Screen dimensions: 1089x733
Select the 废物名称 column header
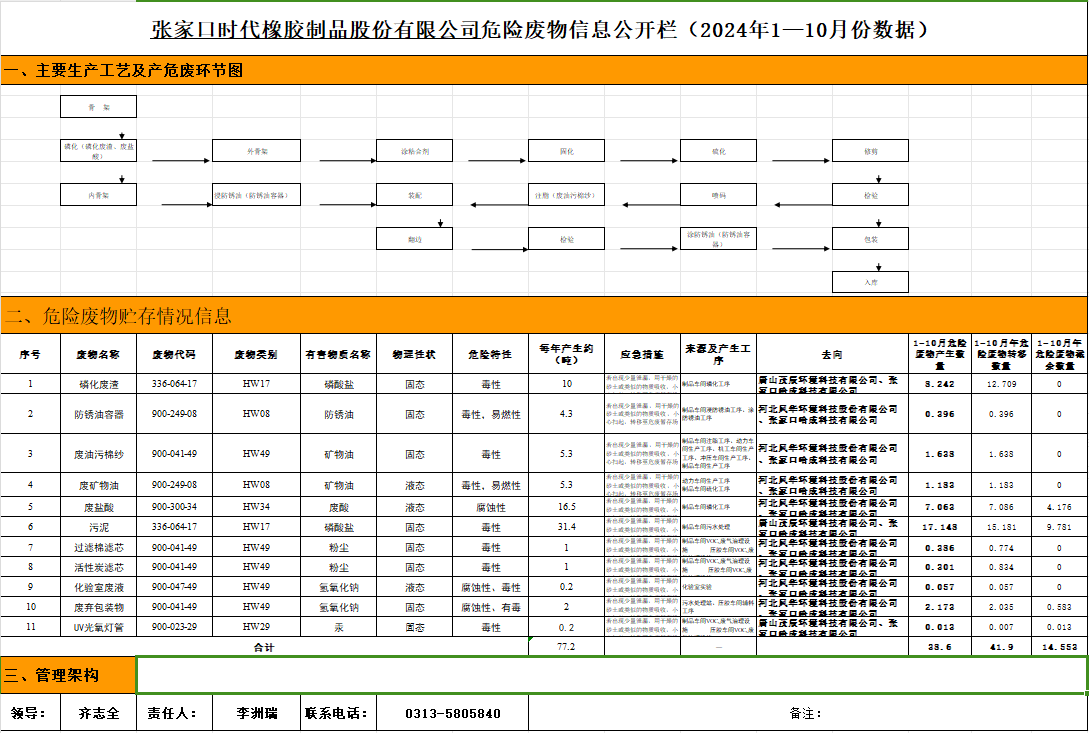point(98,354)
